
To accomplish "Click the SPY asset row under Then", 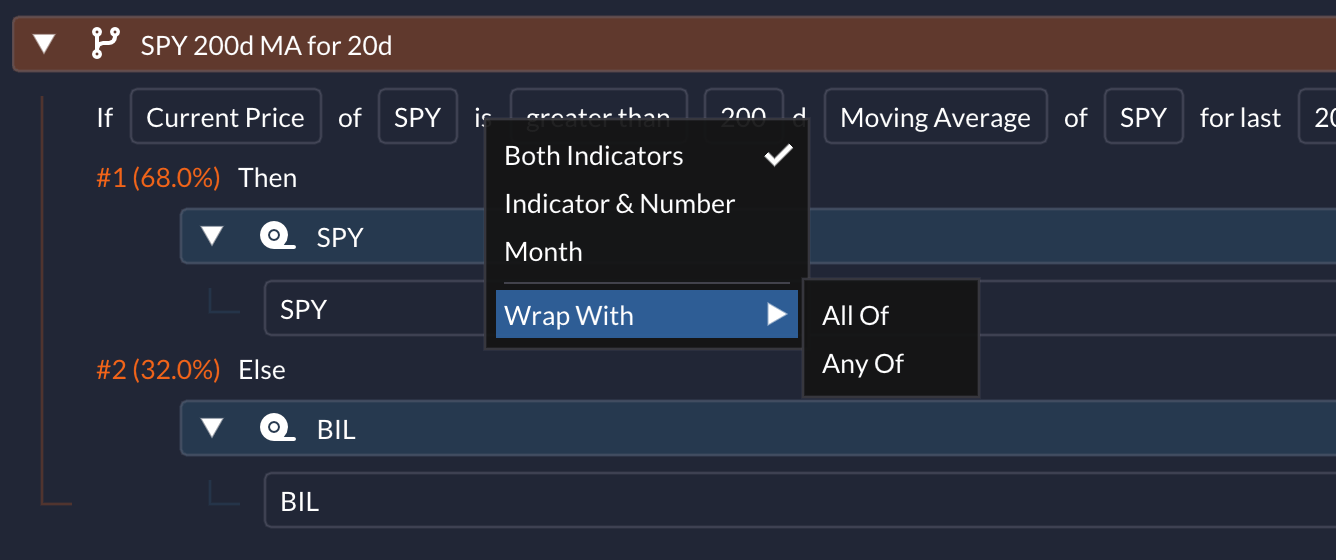I will click(x=800, y=308).
